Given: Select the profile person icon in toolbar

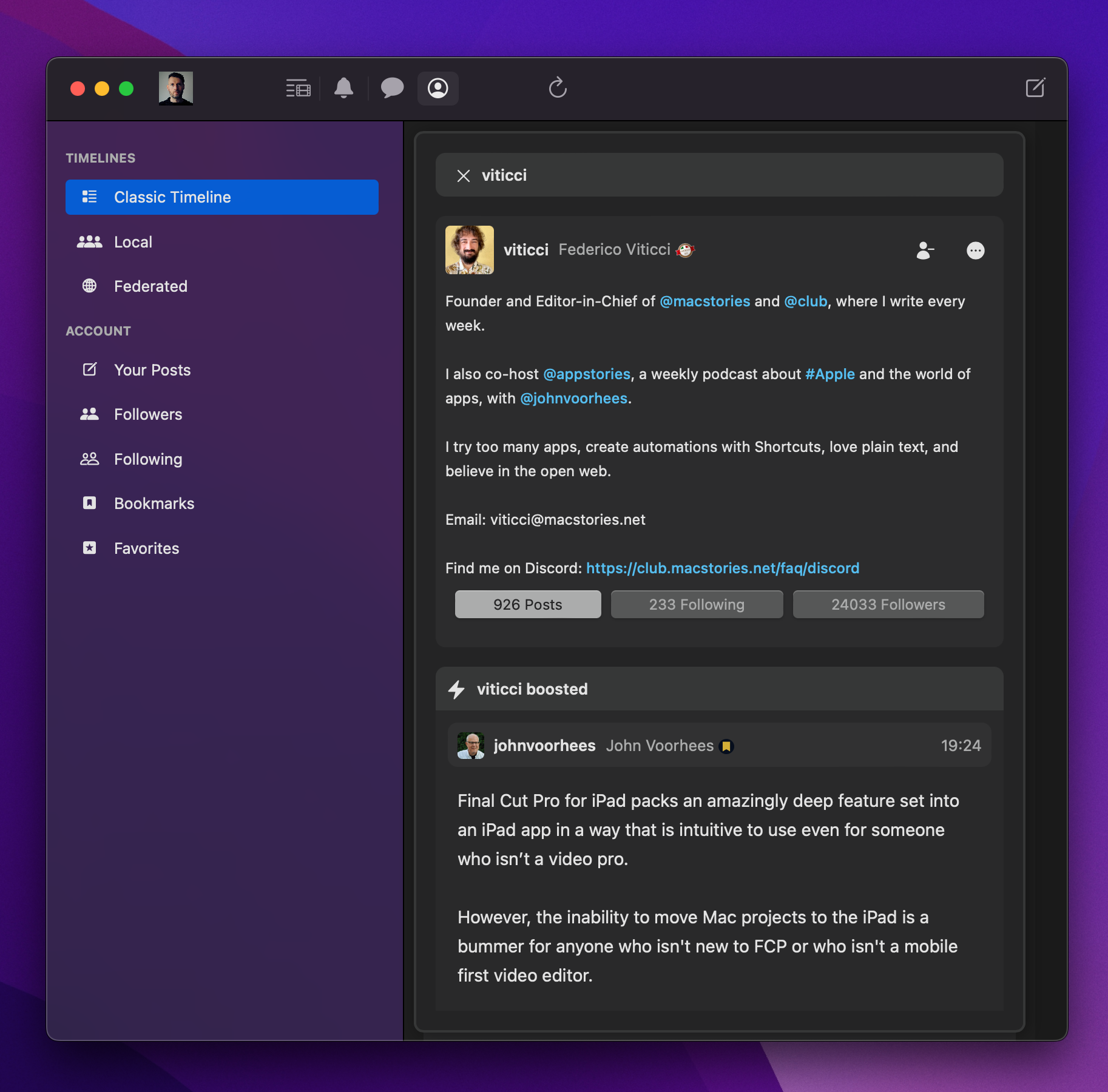Looking at the screenshot, I should tap(438, 89).
